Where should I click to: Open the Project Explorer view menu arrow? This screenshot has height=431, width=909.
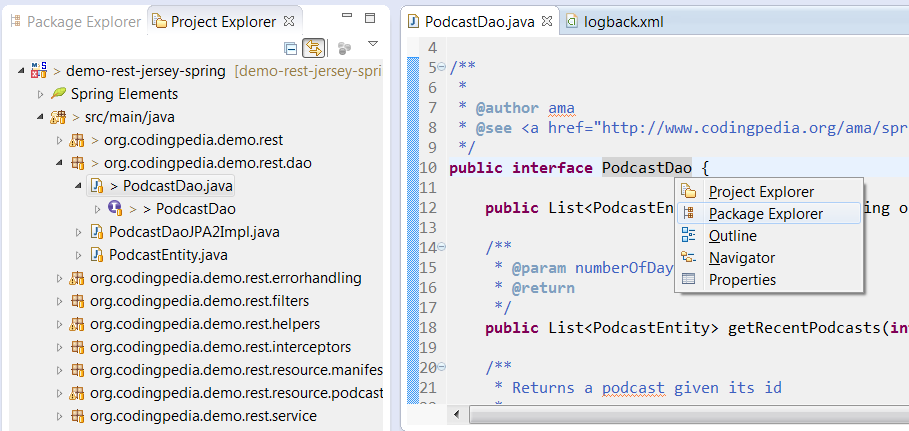pos(373,45)
